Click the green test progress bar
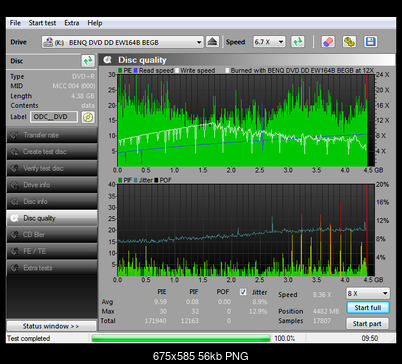The image size is (402, 364). (181, 338)
